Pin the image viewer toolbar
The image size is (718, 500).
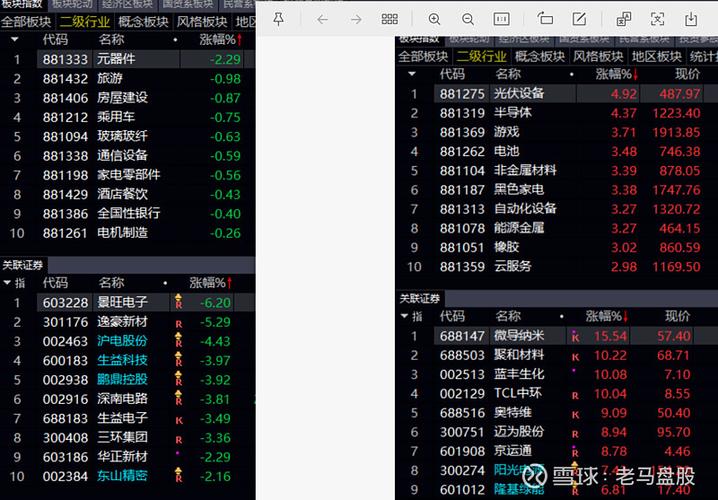point(278,19)
